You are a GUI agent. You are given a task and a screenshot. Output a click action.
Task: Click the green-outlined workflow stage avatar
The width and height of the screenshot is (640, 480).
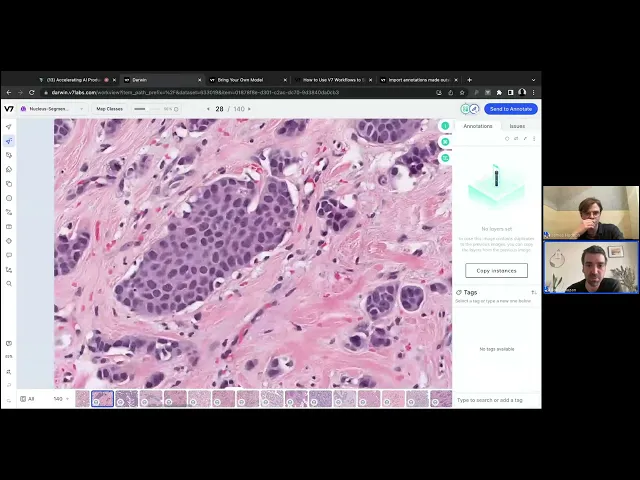[x=465, y=109]
